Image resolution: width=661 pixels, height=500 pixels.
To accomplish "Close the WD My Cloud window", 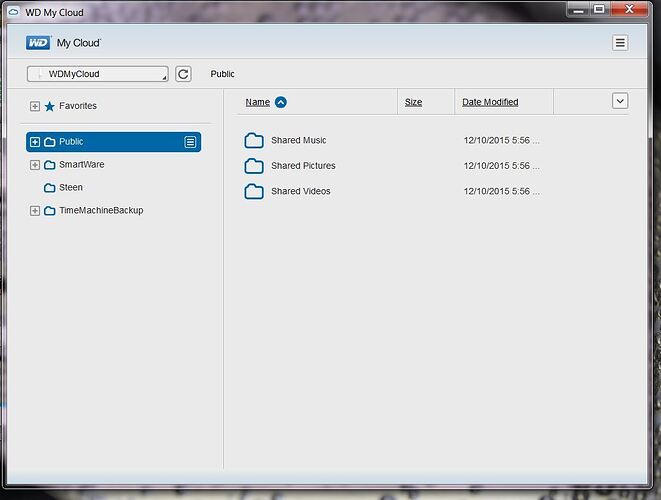I will 629,9.
